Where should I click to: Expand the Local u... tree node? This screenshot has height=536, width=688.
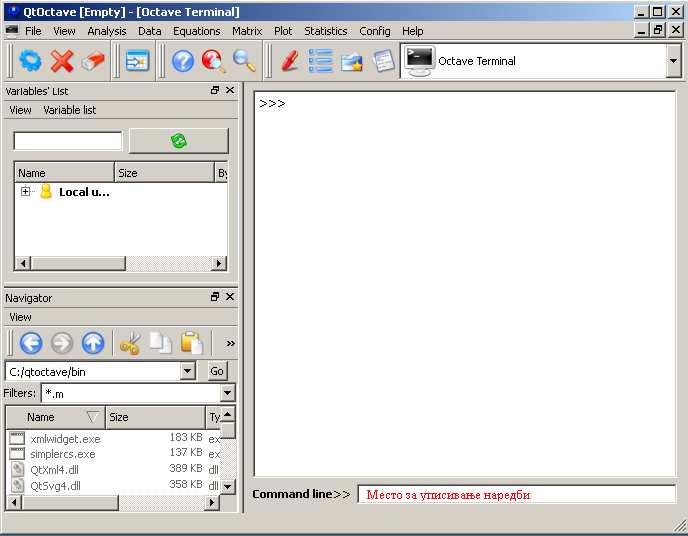tap(25, 191)
